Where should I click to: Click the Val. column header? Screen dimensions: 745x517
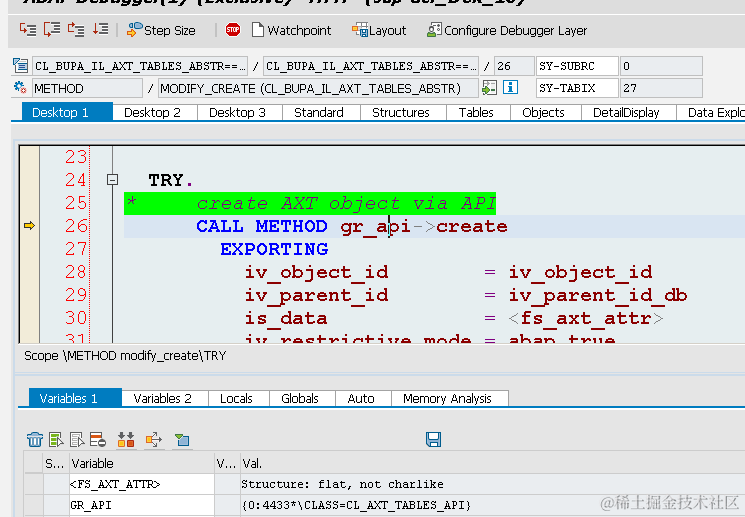coord(492,463)
